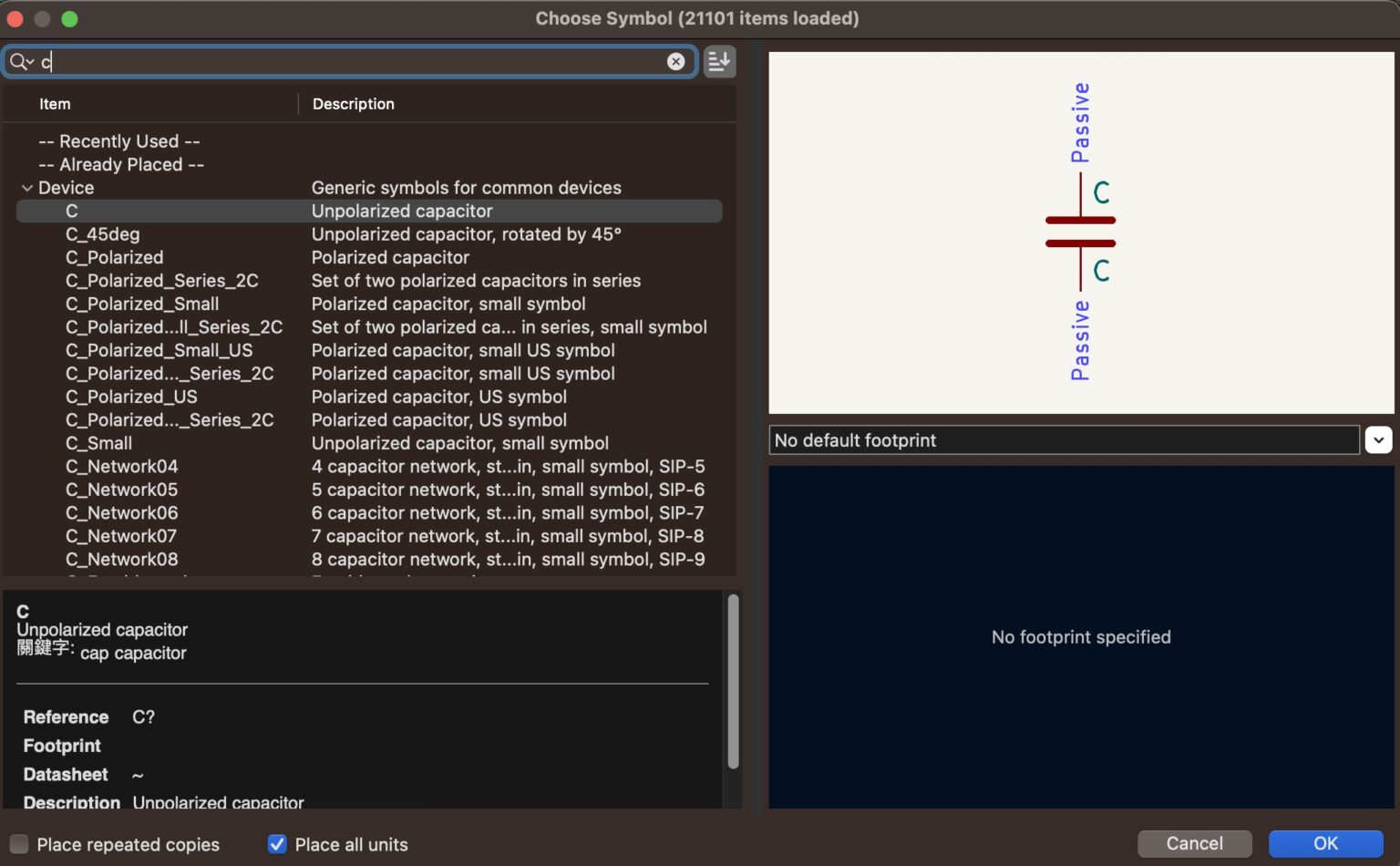The image size is (1400, 866).
Task: Click the details panel scrollbar
Action: pyautogui.click(x=733, y=682)
